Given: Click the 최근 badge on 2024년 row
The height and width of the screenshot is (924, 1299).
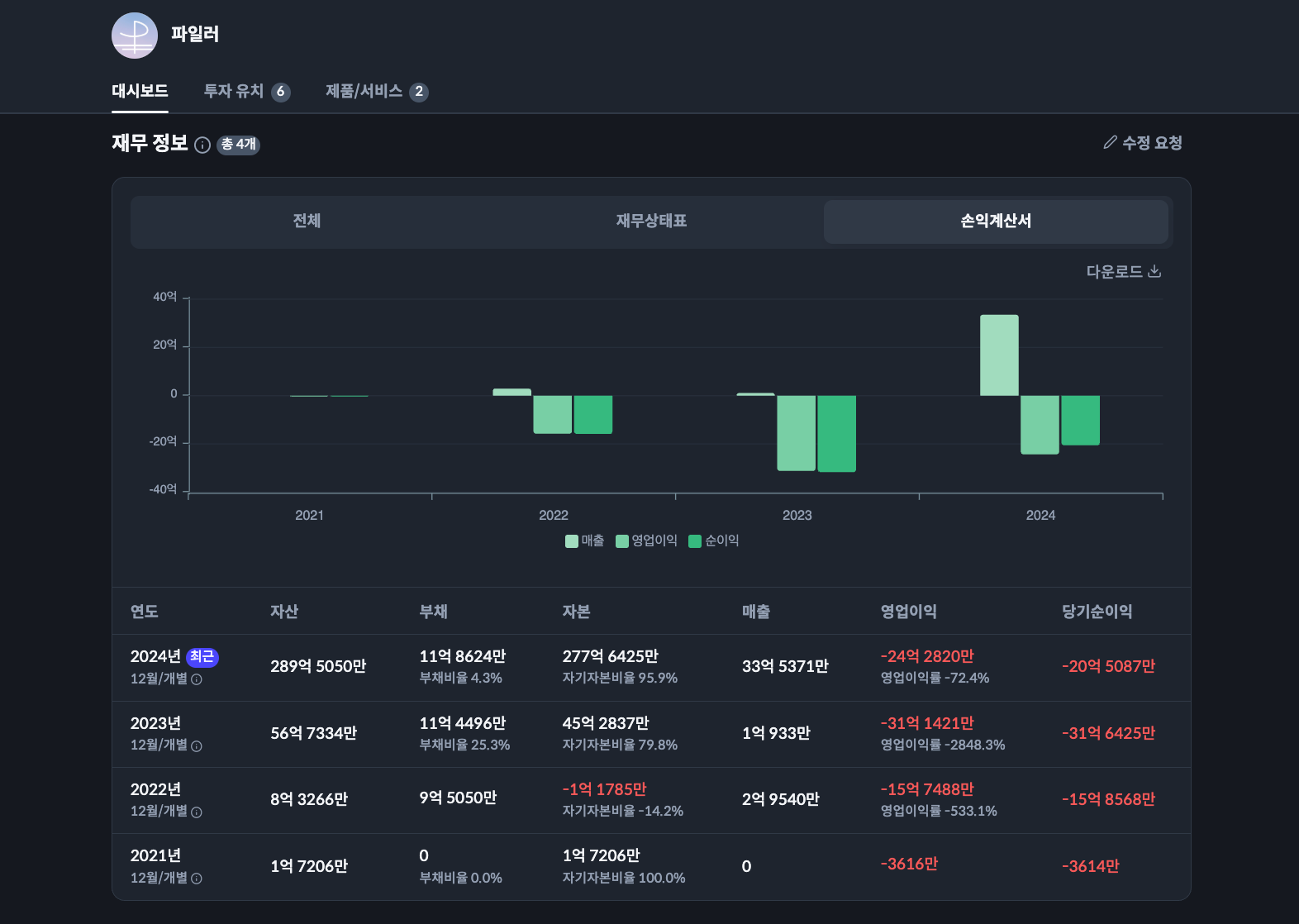Looking at the screenshot, I should [202, 657].
